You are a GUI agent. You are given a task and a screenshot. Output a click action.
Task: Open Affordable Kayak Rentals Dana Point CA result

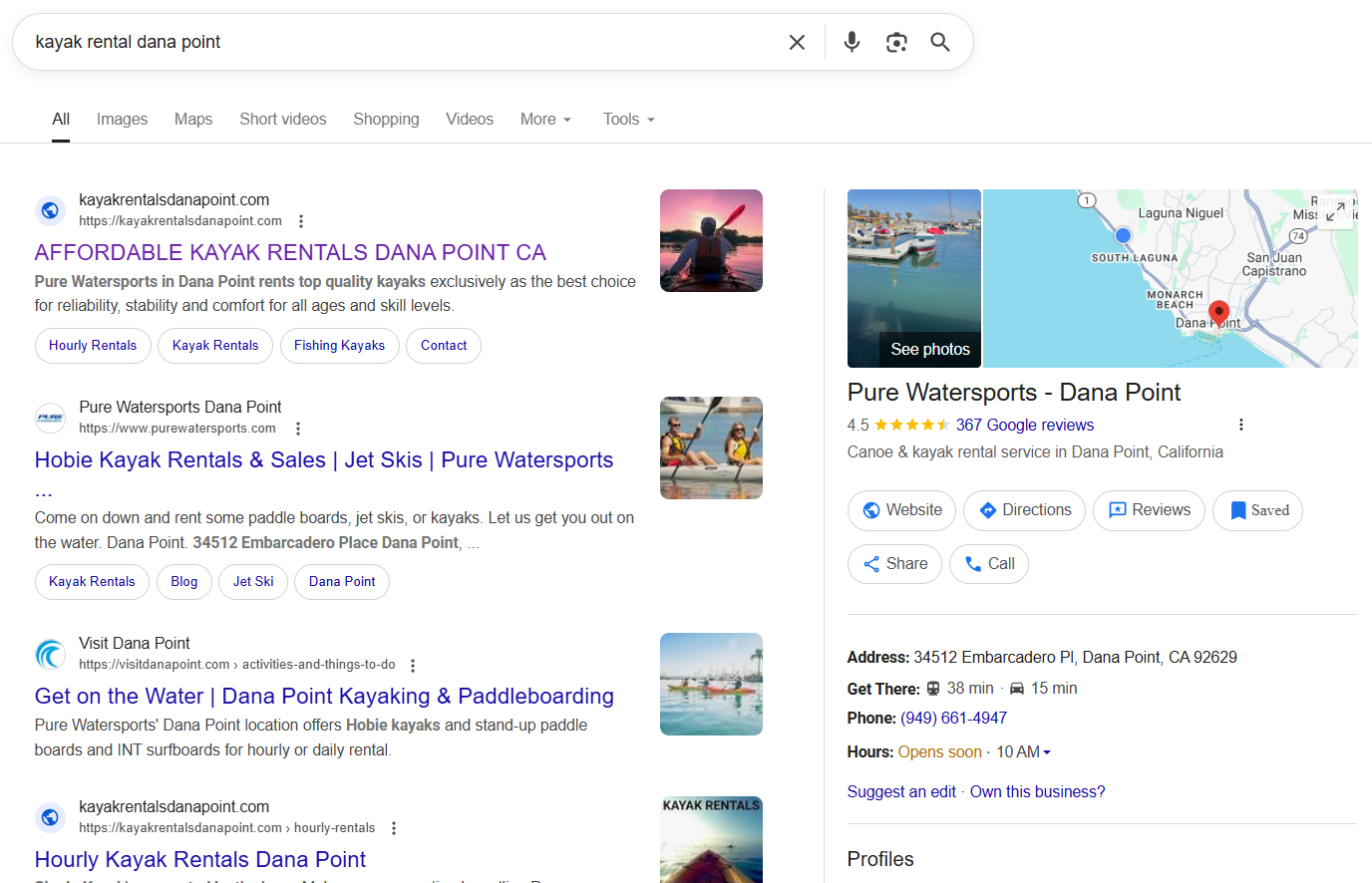click(x=290, y=253)
